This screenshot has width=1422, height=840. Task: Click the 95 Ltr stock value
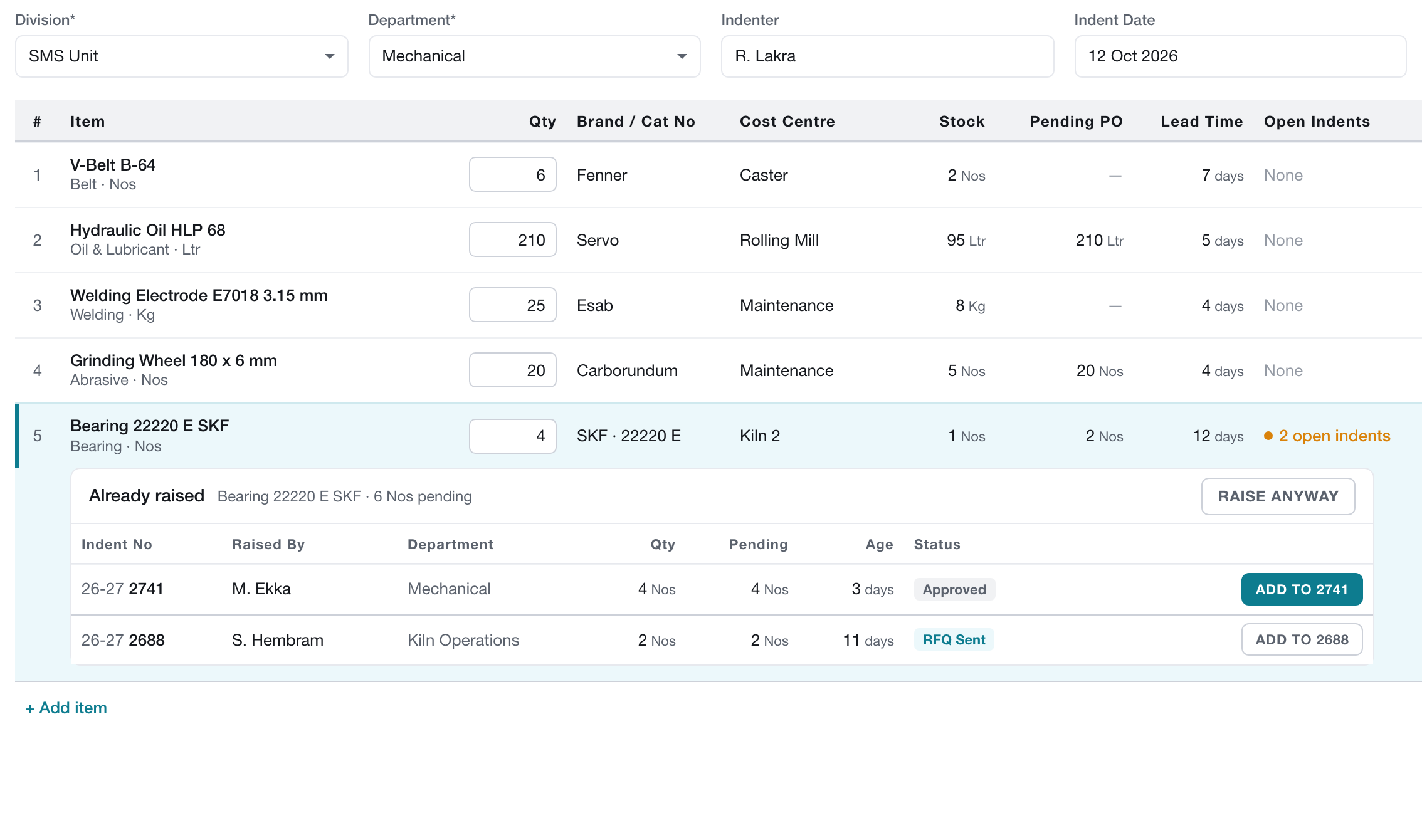click(966, 240)
